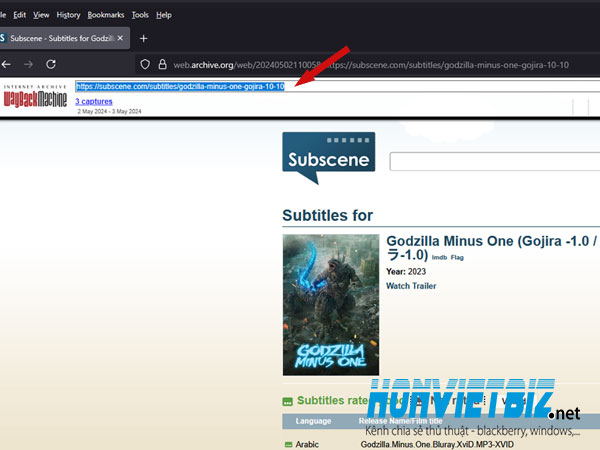Click the Flag link

(457, 258)
